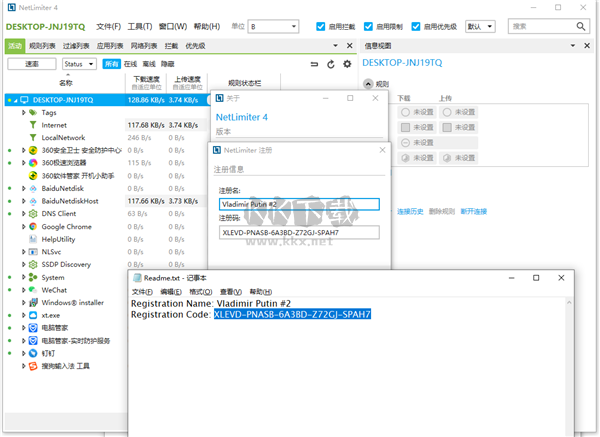Click the Internet filter funnel icon
Image resolution: width=600 pixels, height=437 pixels.
[33, 125]
